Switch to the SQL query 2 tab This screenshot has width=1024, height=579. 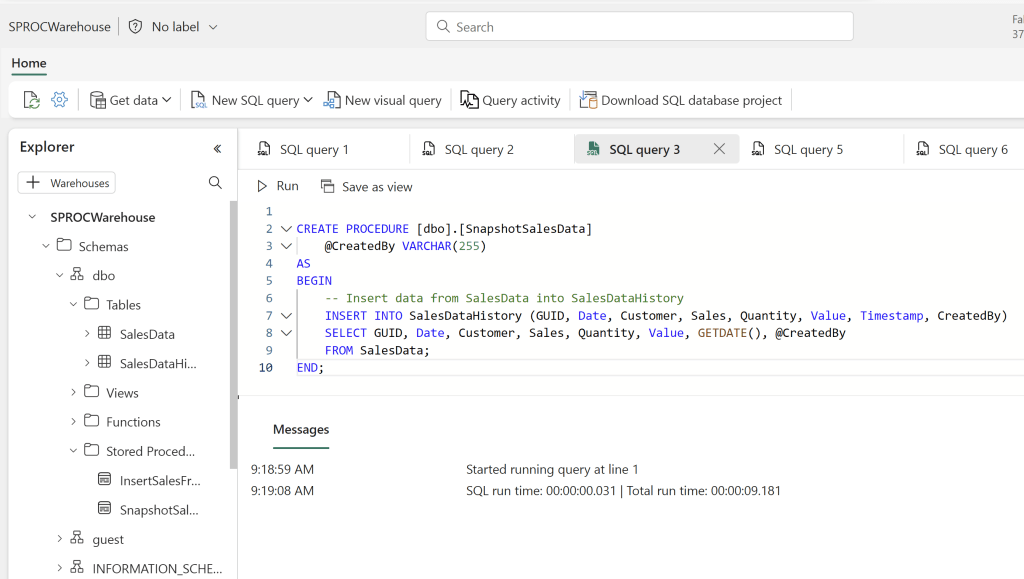tap(478, 150)
